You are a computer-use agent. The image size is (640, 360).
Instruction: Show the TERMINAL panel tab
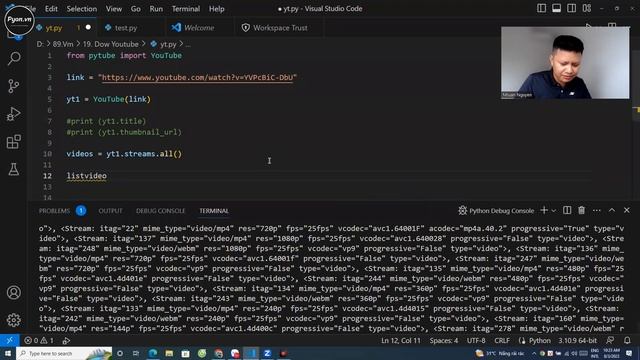point(214,211)
